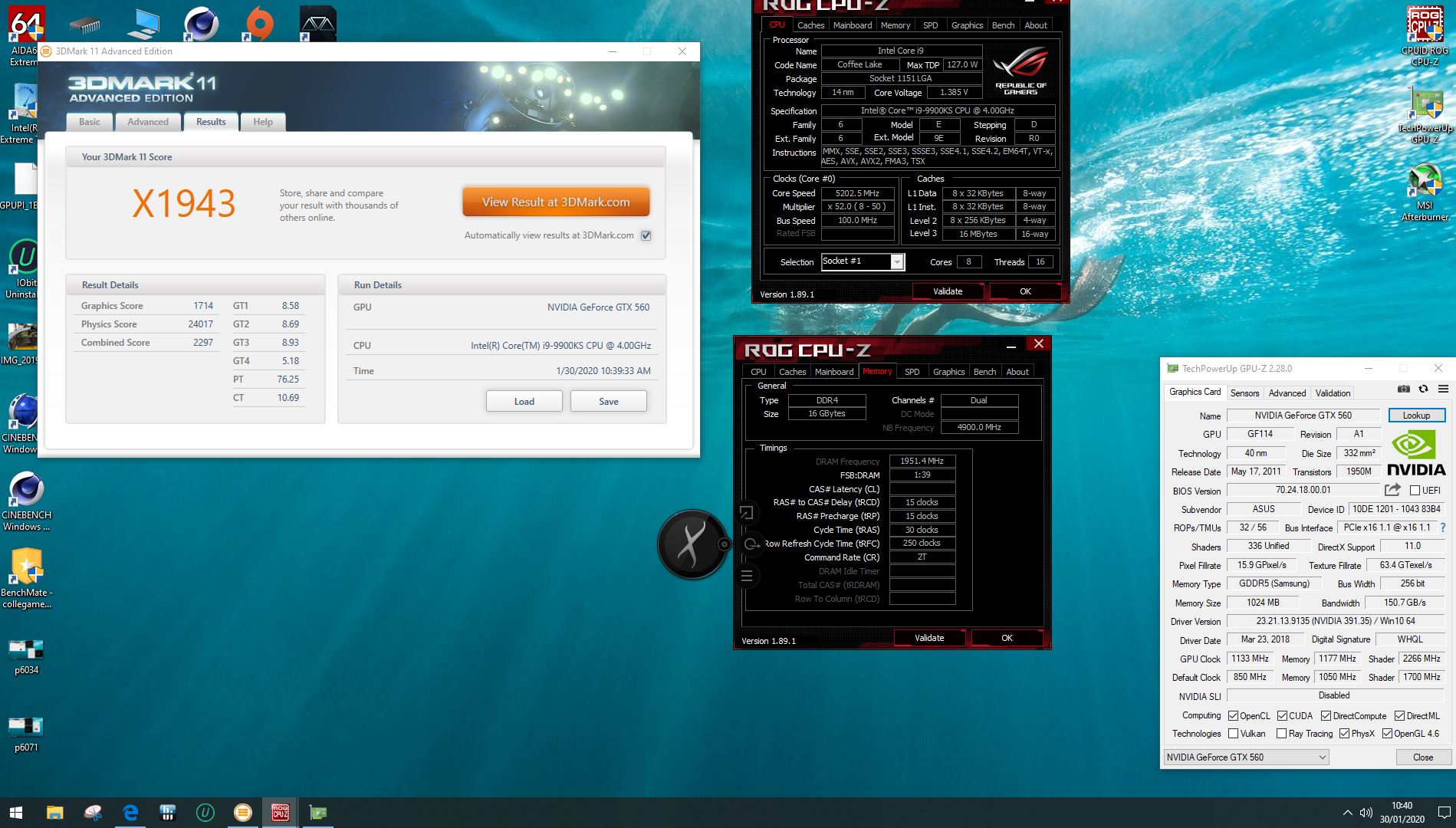
Task: Click OK in the top CPU-Z window
Action: click(x=1025, y=291)
